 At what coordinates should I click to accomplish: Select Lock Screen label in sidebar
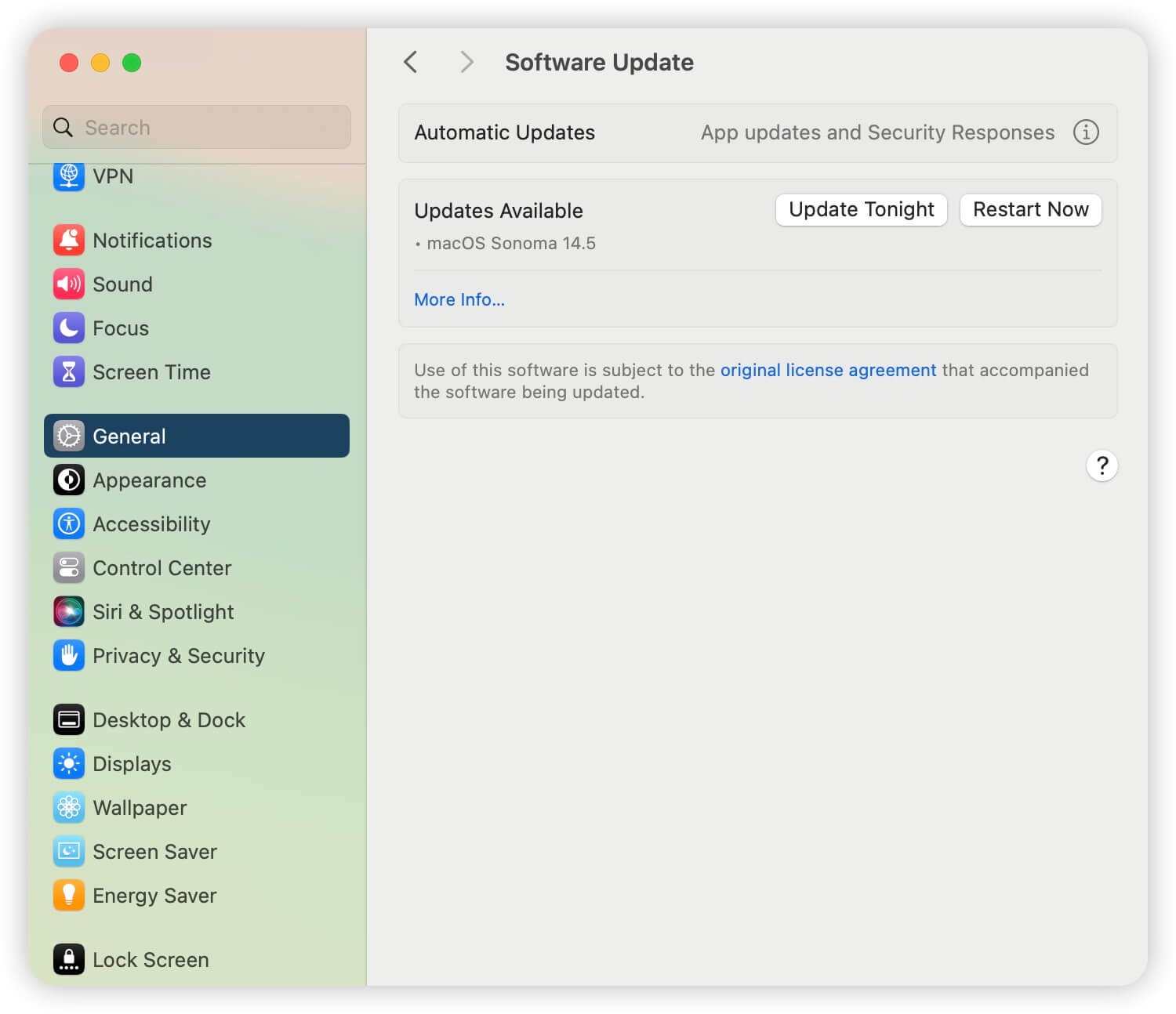151,960
